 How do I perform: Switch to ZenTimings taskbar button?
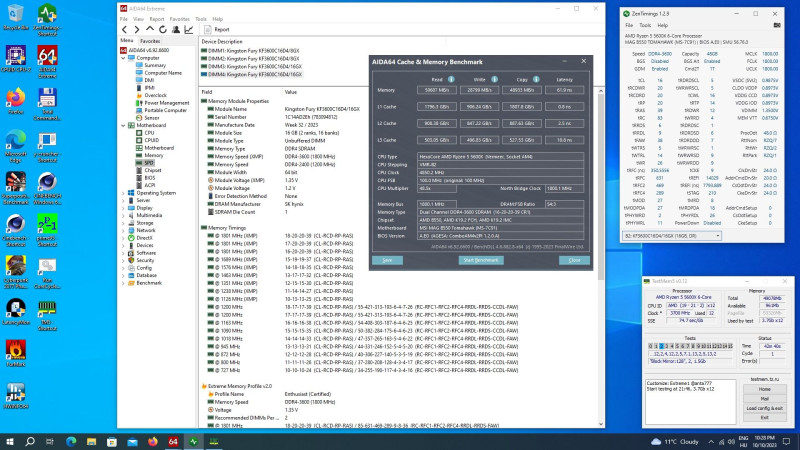[x=193, y=441]
